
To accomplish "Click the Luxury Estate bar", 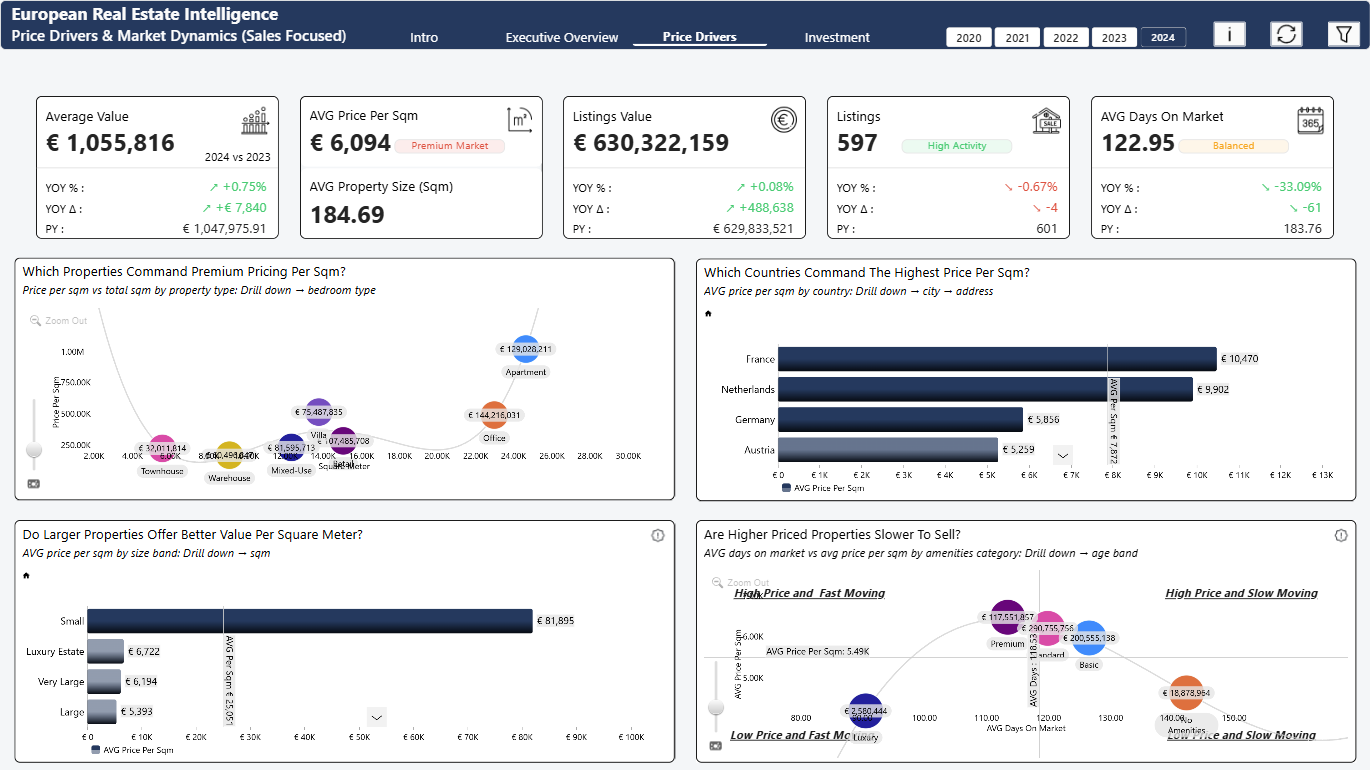I will (105, 651).
